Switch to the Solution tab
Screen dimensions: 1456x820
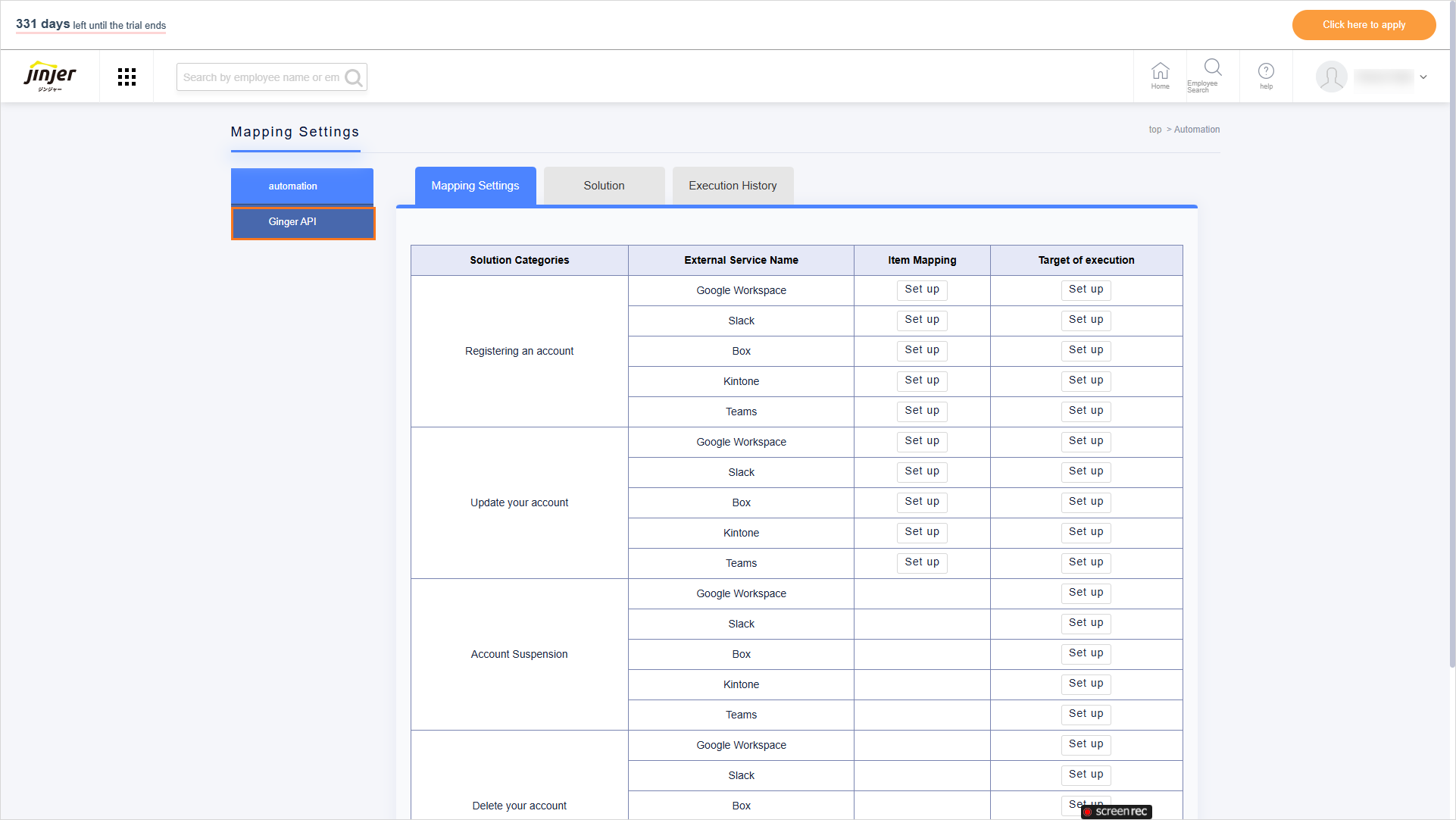(604, 186)
